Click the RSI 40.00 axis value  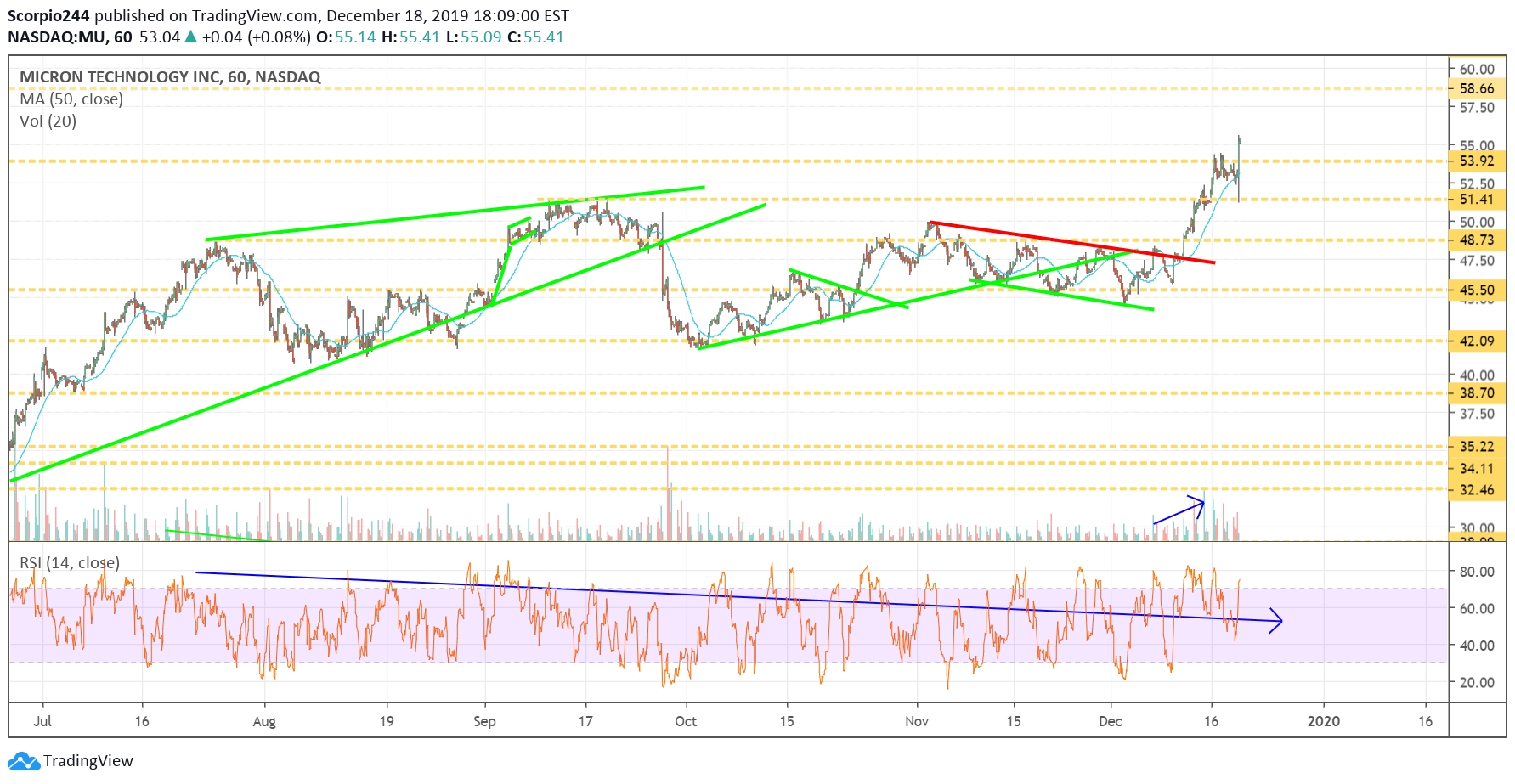click(1477, 645)
